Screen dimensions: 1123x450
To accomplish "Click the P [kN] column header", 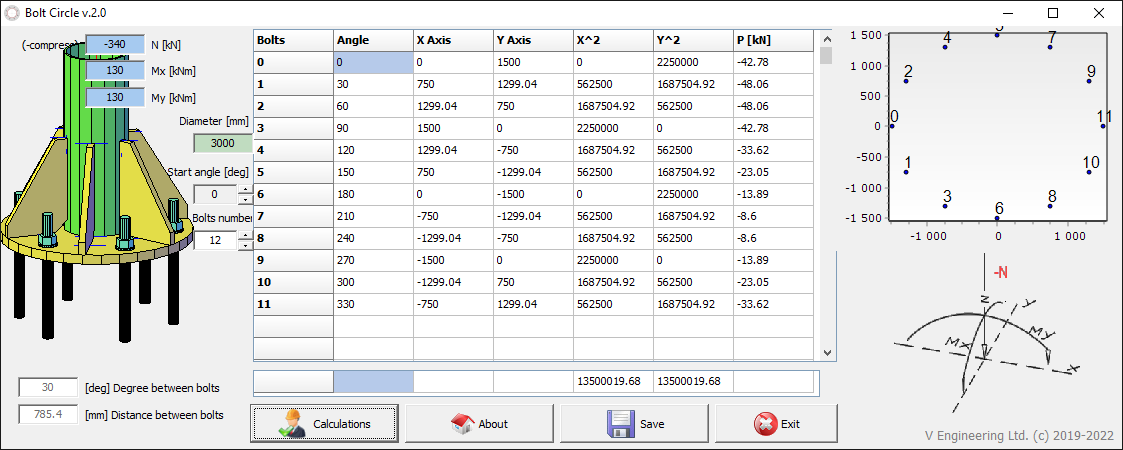I will 772,40.
